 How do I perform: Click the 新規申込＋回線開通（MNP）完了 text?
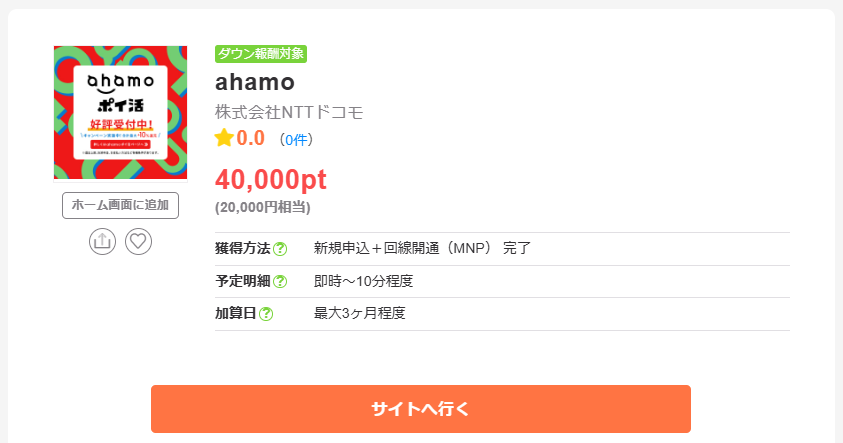click(422, 248)
